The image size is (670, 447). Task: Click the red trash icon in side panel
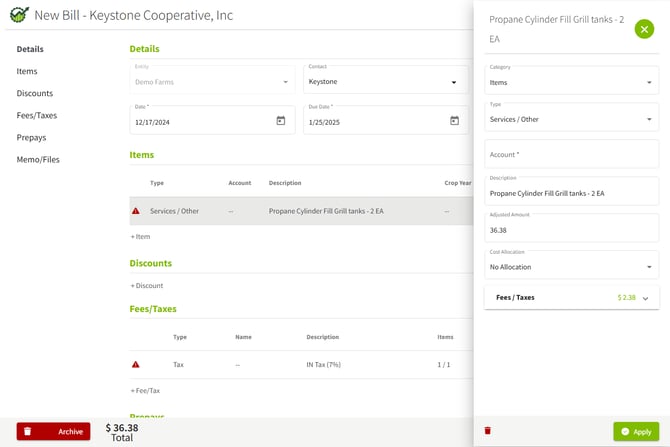(x=488, y=431)
